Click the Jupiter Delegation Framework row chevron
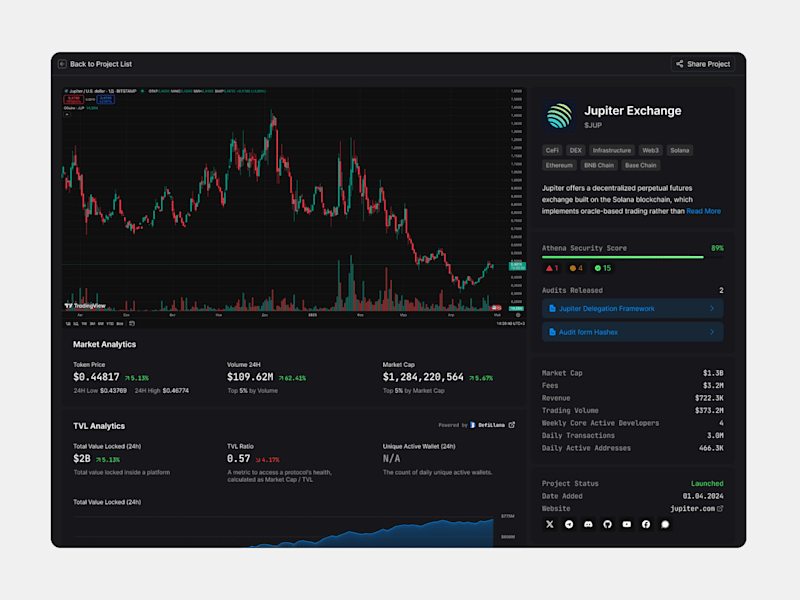The width and height of the screenshot is (800, 600). tap(712, 309)
